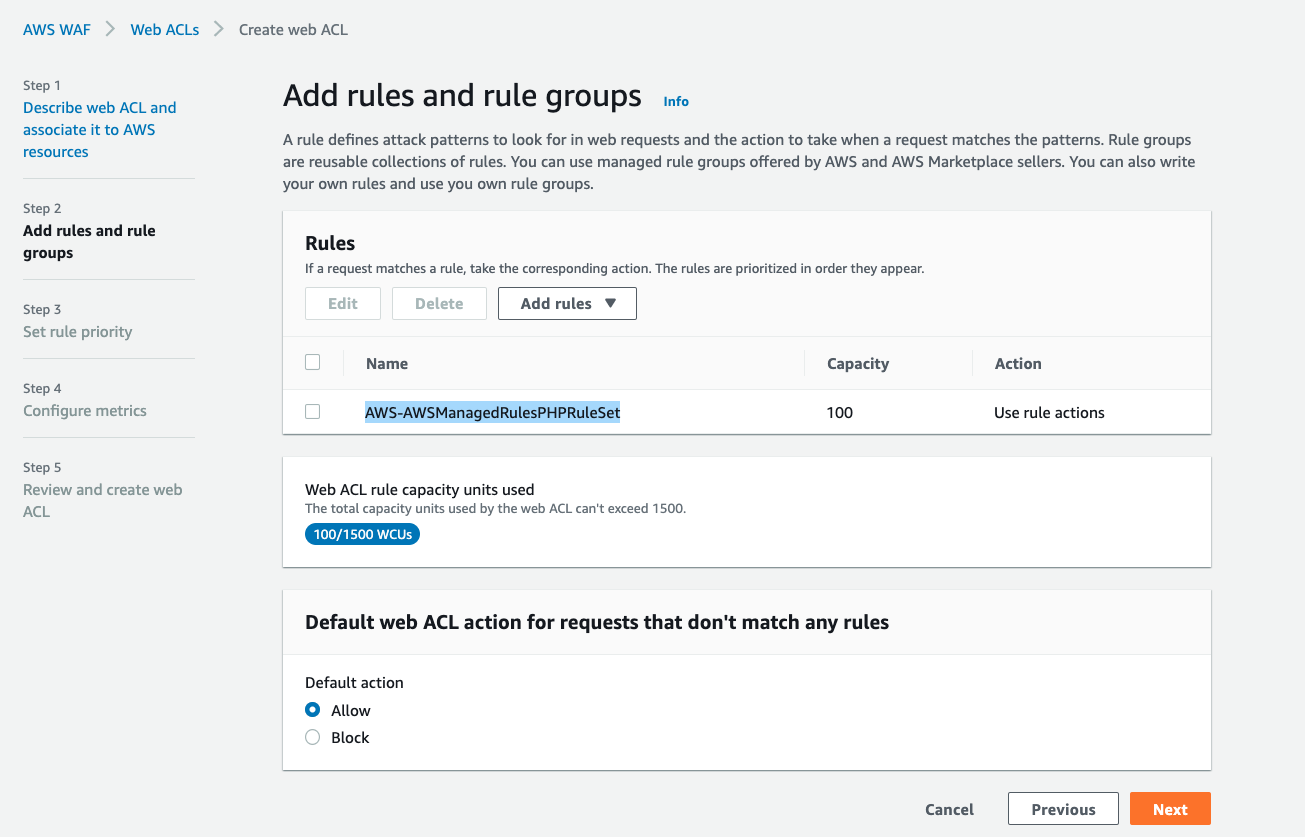
Task: Select the header checkbox for all rules
Action: 312,363
